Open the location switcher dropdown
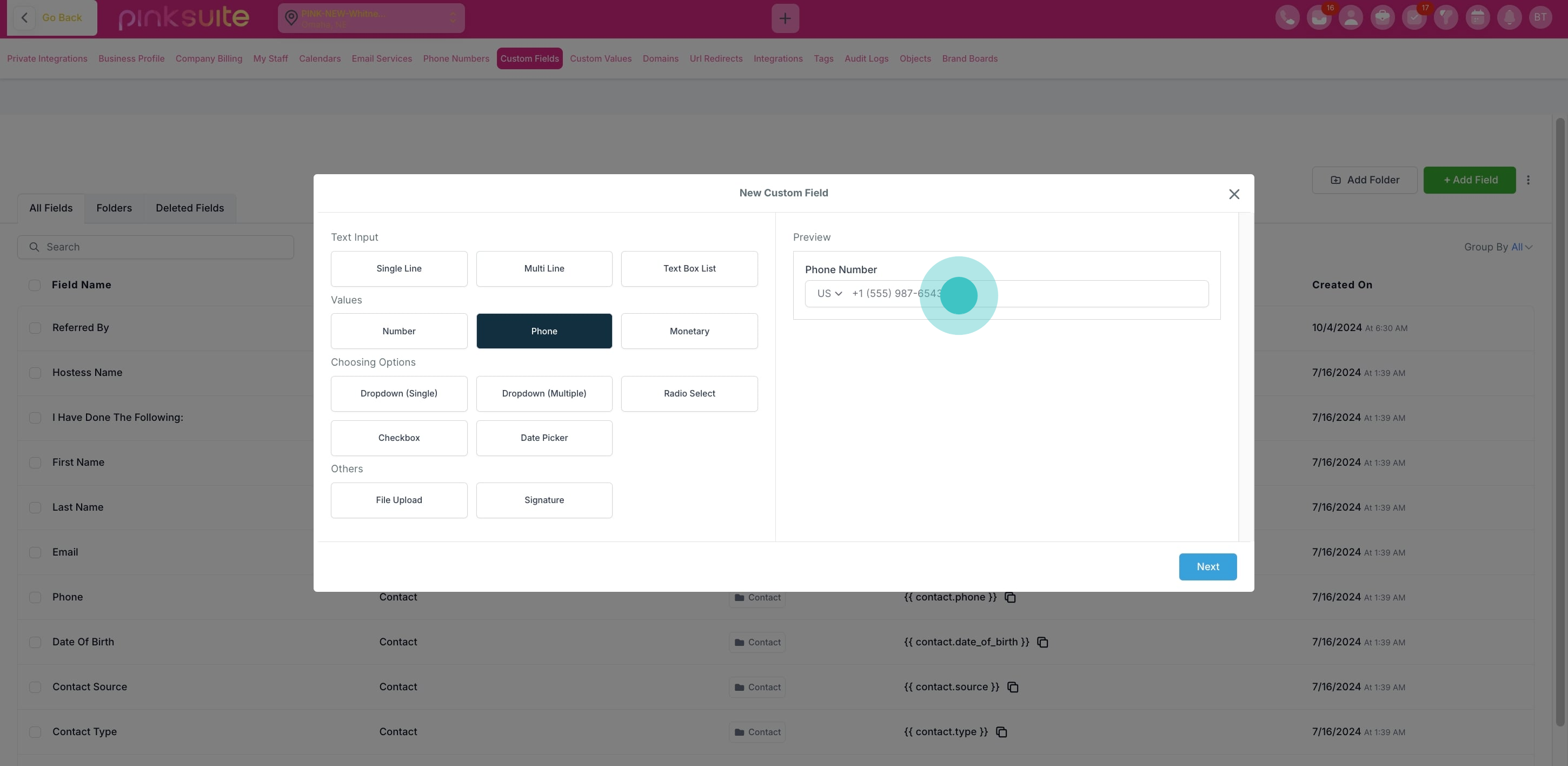Image resolution: width=1568 pixels, height=766 pixels. [x=371, y=18]
